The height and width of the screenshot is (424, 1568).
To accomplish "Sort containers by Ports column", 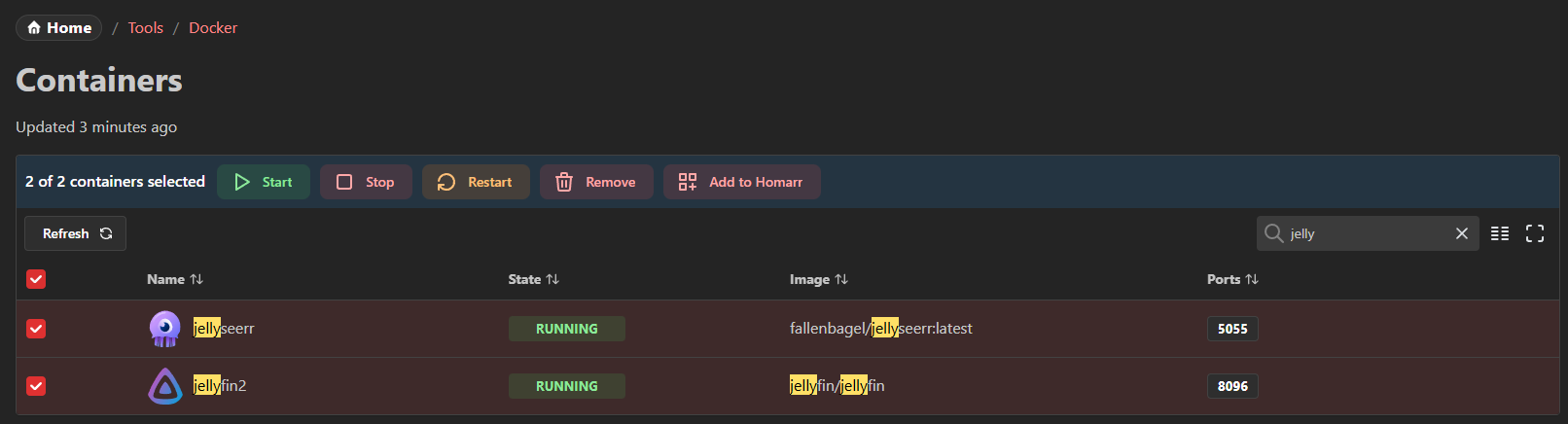I will 1252,279.
